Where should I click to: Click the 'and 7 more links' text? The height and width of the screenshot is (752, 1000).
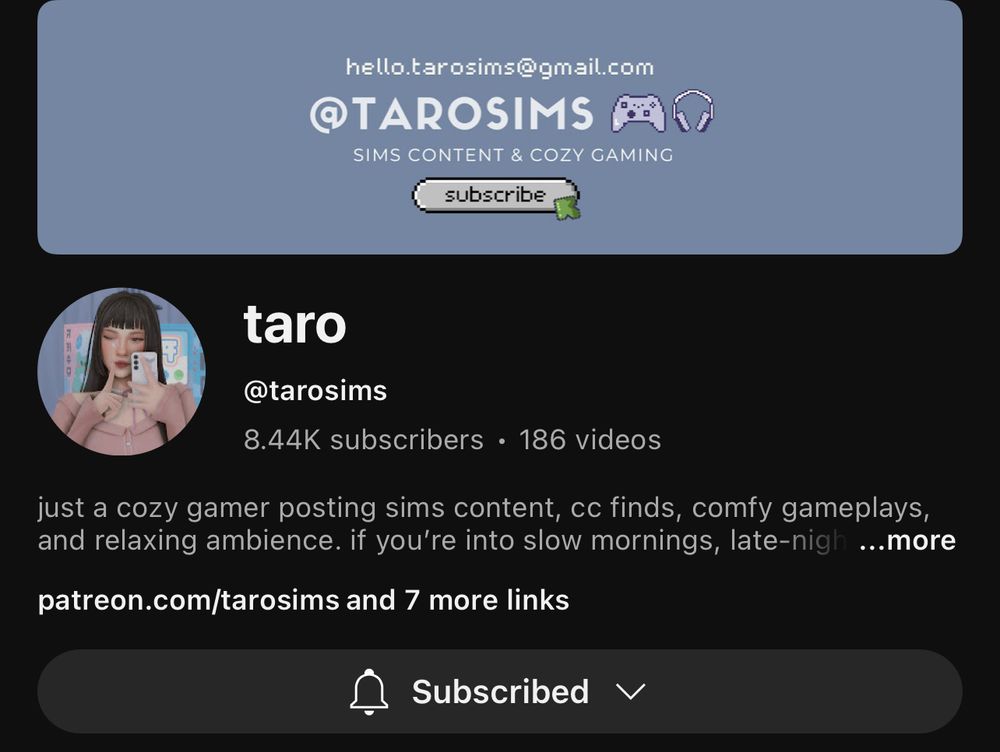pos(457,600)
